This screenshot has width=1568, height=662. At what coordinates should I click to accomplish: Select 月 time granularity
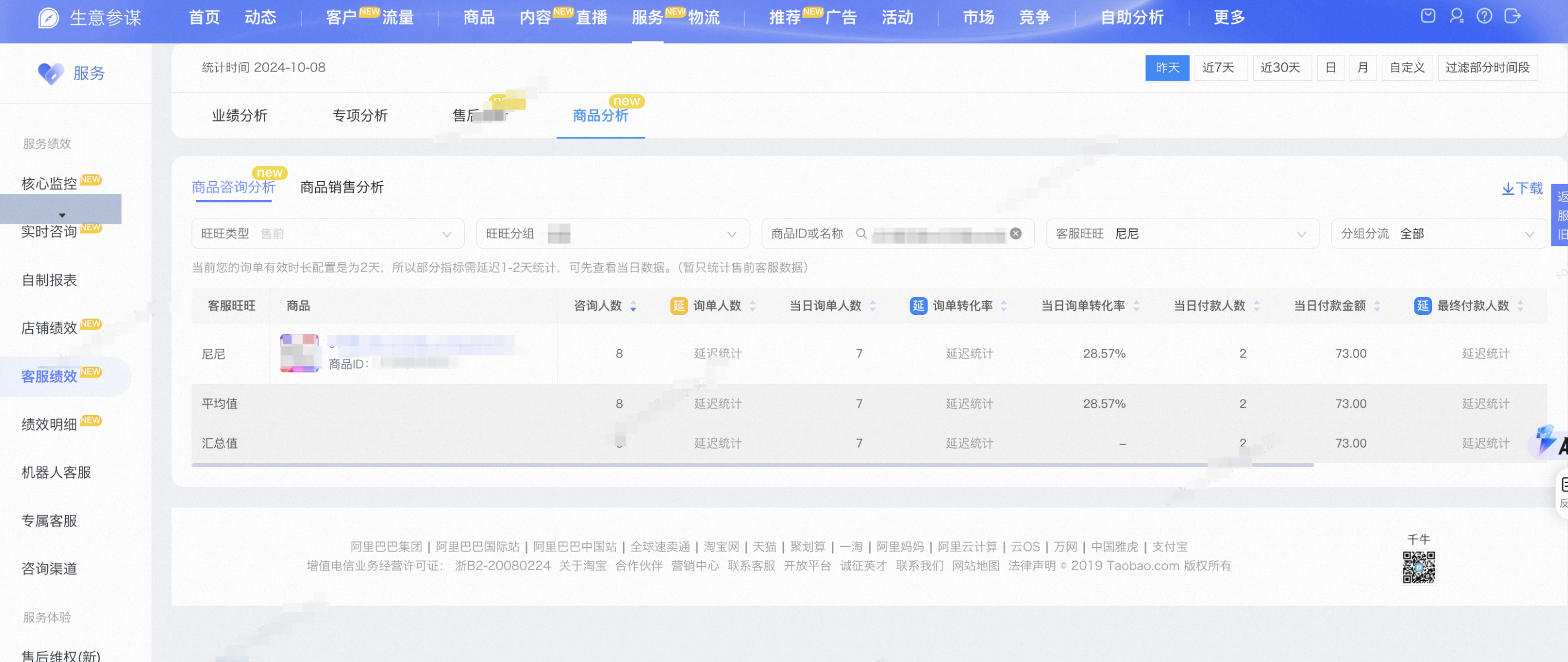tap(1363, 67)
